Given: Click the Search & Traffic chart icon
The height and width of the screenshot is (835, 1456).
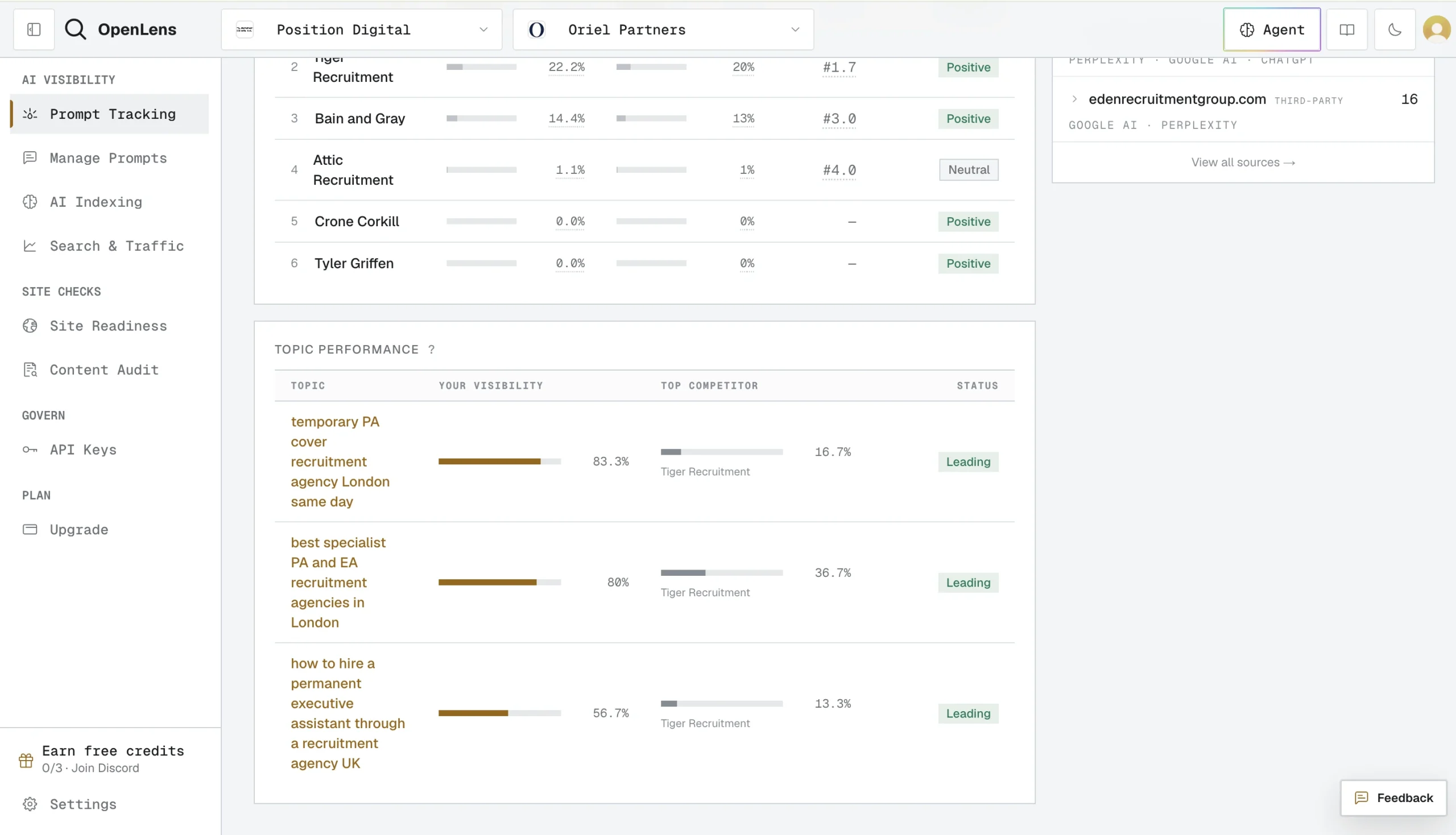Looking at the screenshot, I should pyautogui.click(x=30, y=246).
